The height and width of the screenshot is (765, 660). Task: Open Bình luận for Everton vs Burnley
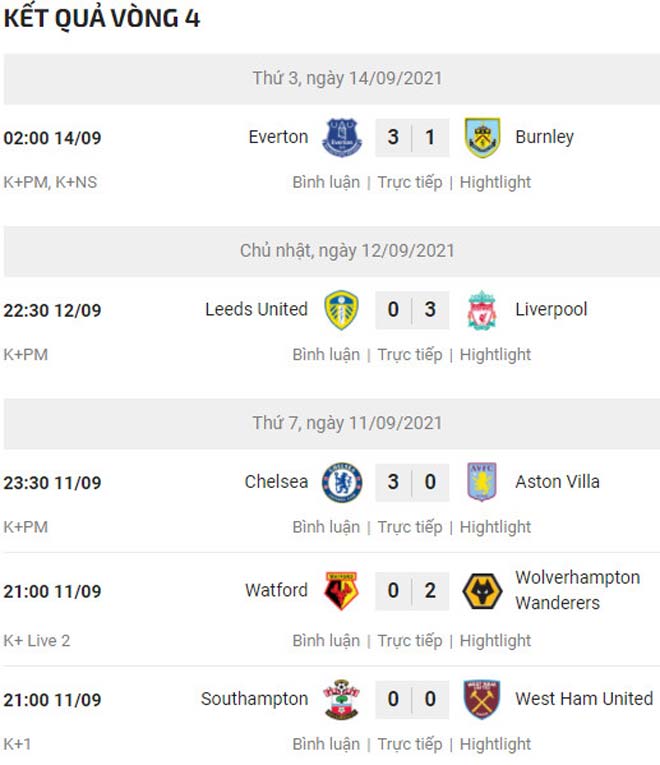point(326,182)
